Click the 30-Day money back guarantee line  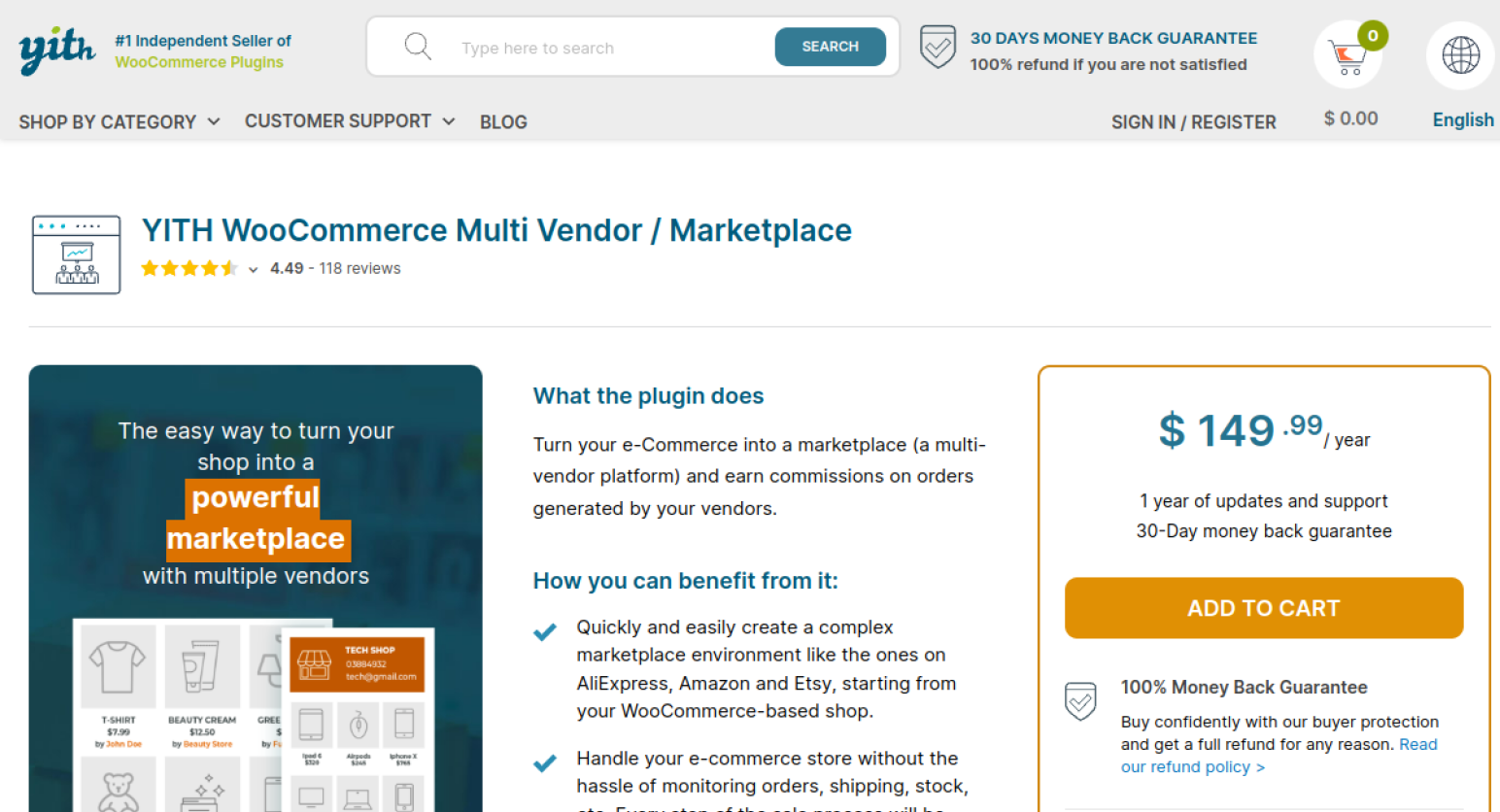click(1264, 531)
